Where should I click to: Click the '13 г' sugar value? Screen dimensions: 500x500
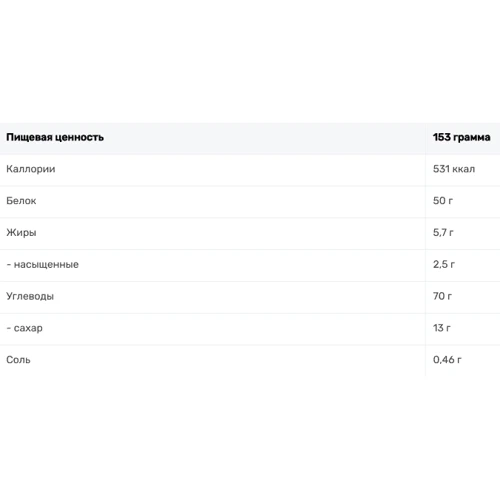click(x=442, y=328)
